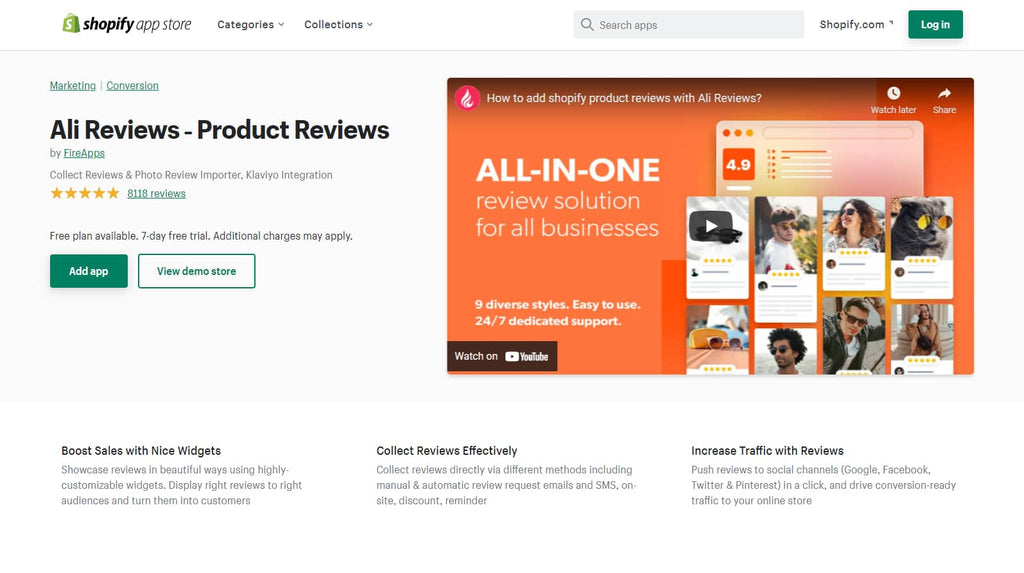Click the ALL-IN-ONE text in the video
This screenshot has height=573, width=1024.
pos(568,170)
